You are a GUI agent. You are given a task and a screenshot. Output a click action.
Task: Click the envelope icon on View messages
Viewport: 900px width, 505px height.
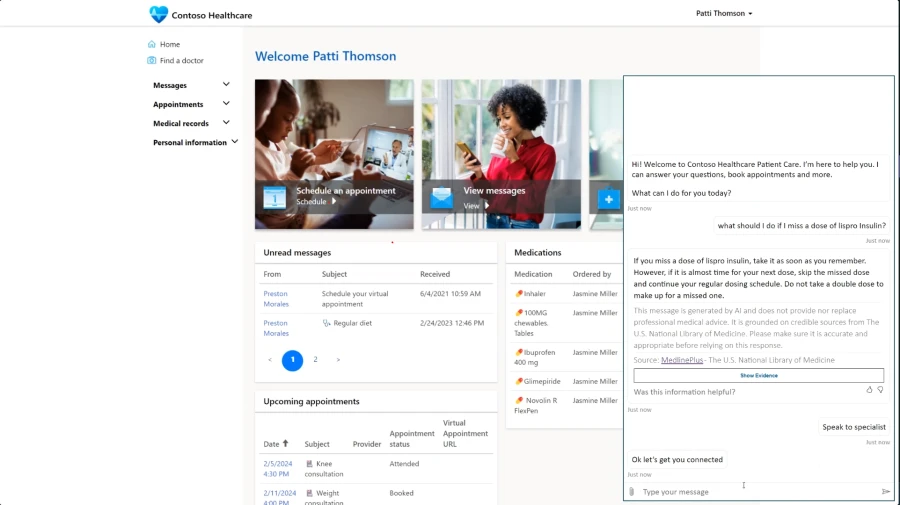point(441,197)
